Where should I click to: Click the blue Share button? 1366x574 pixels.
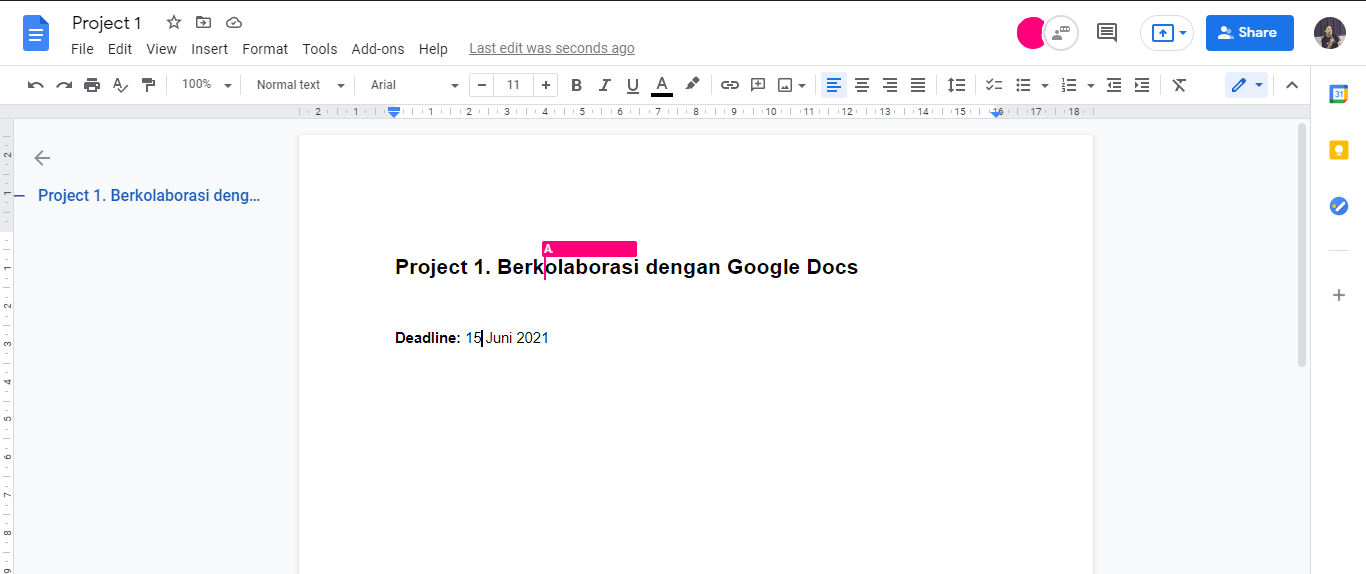coord(1249,33)
